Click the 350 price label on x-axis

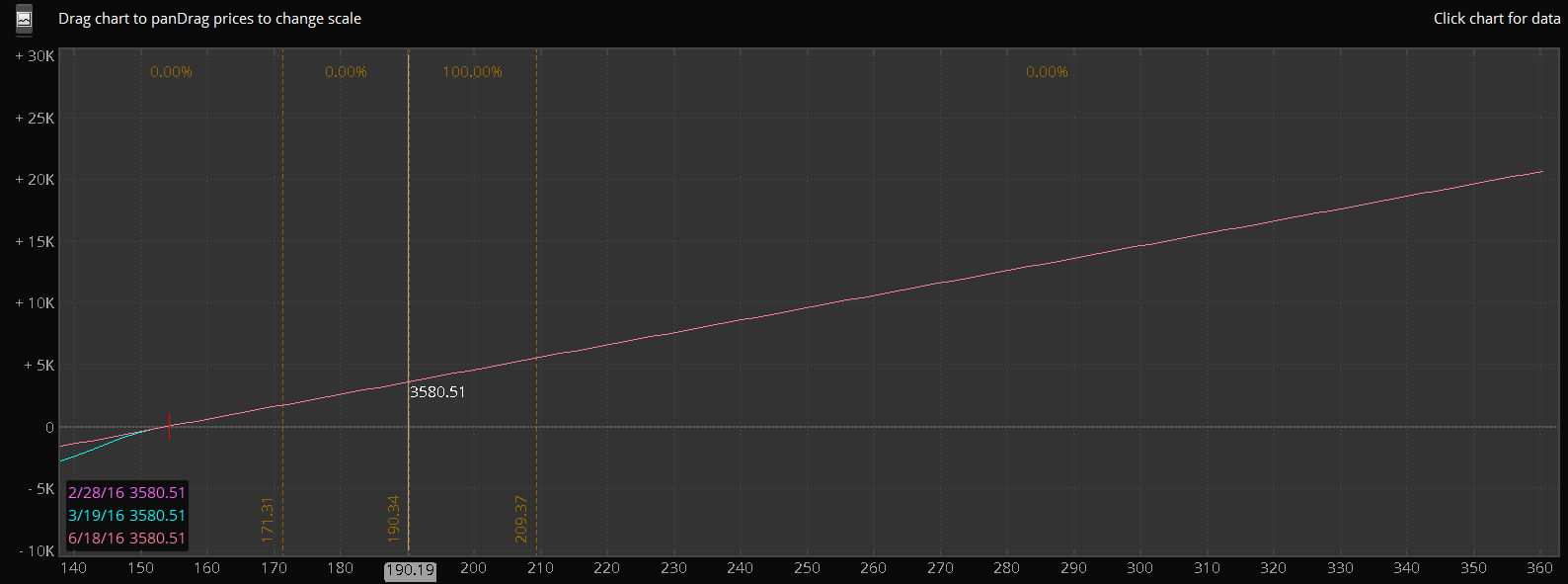(1473, 568)
